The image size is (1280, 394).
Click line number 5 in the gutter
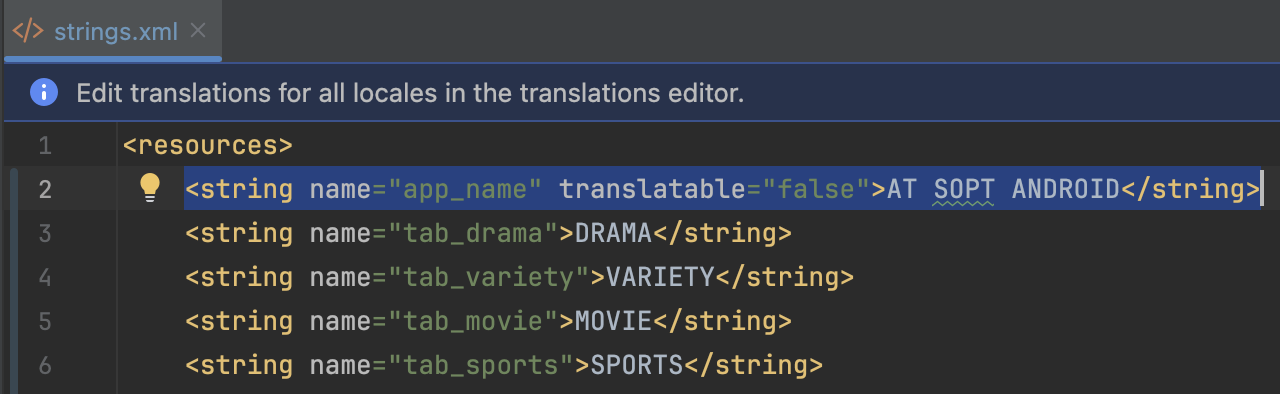[x=44, y=321]
